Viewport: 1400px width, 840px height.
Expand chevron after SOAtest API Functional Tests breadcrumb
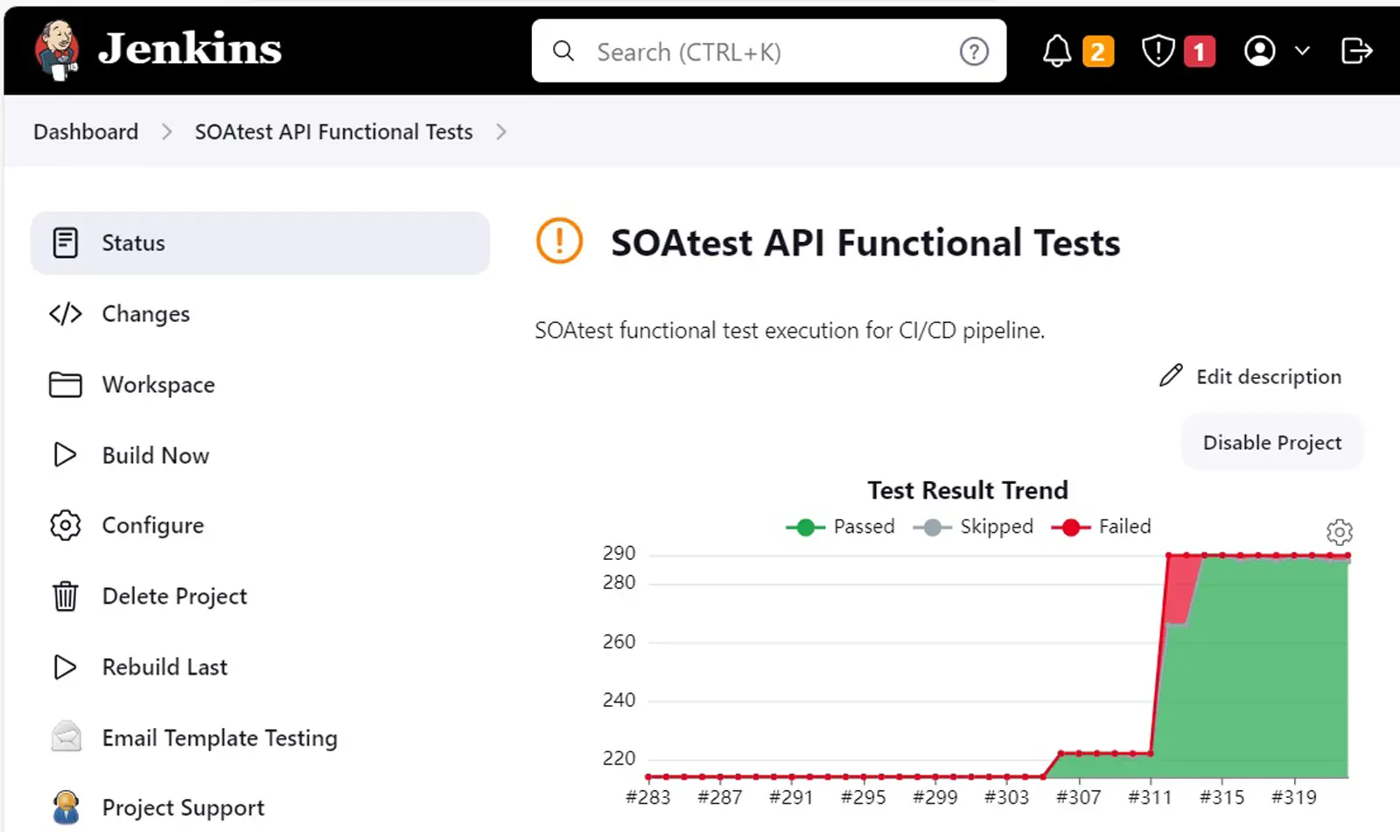(500, 132)
